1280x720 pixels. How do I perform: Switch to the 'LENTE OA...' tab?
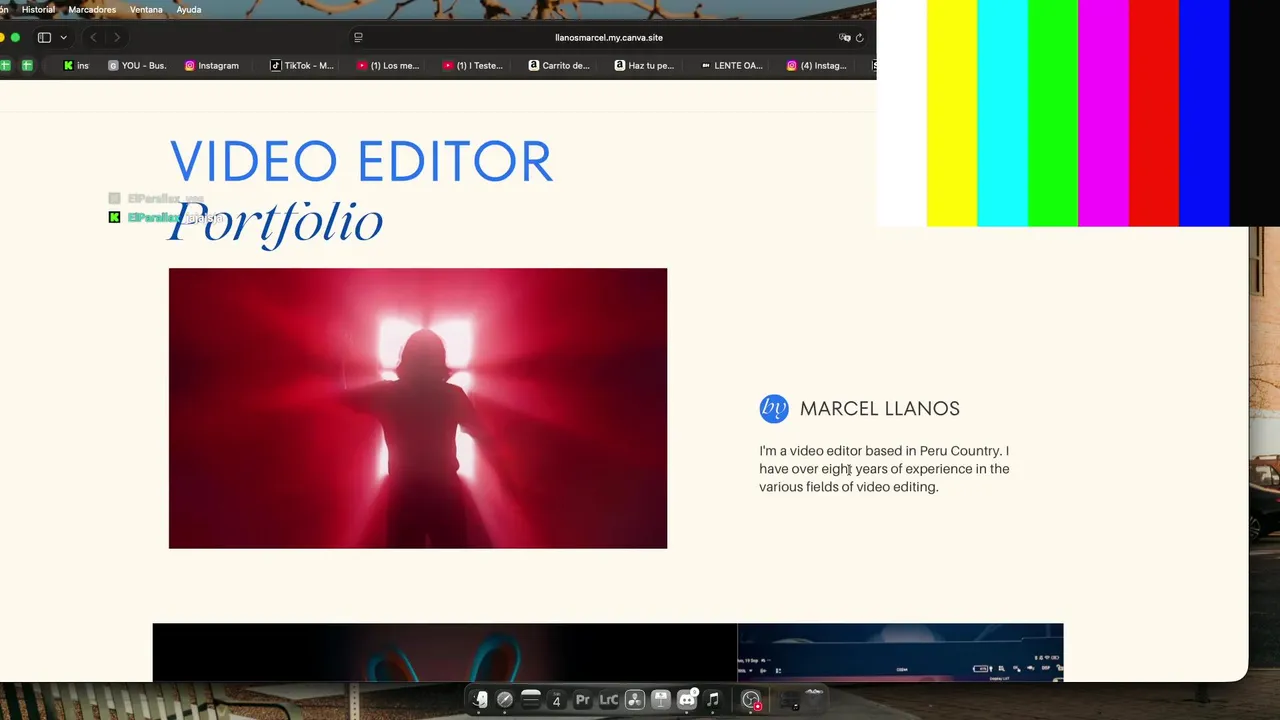click(732, 66)
